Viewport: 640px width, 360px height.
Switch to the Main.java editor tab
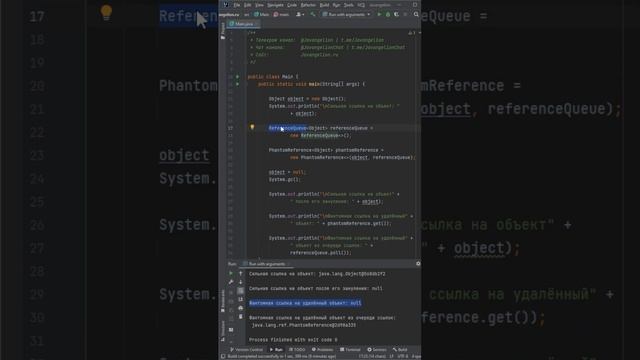click(x=244, y=24)
